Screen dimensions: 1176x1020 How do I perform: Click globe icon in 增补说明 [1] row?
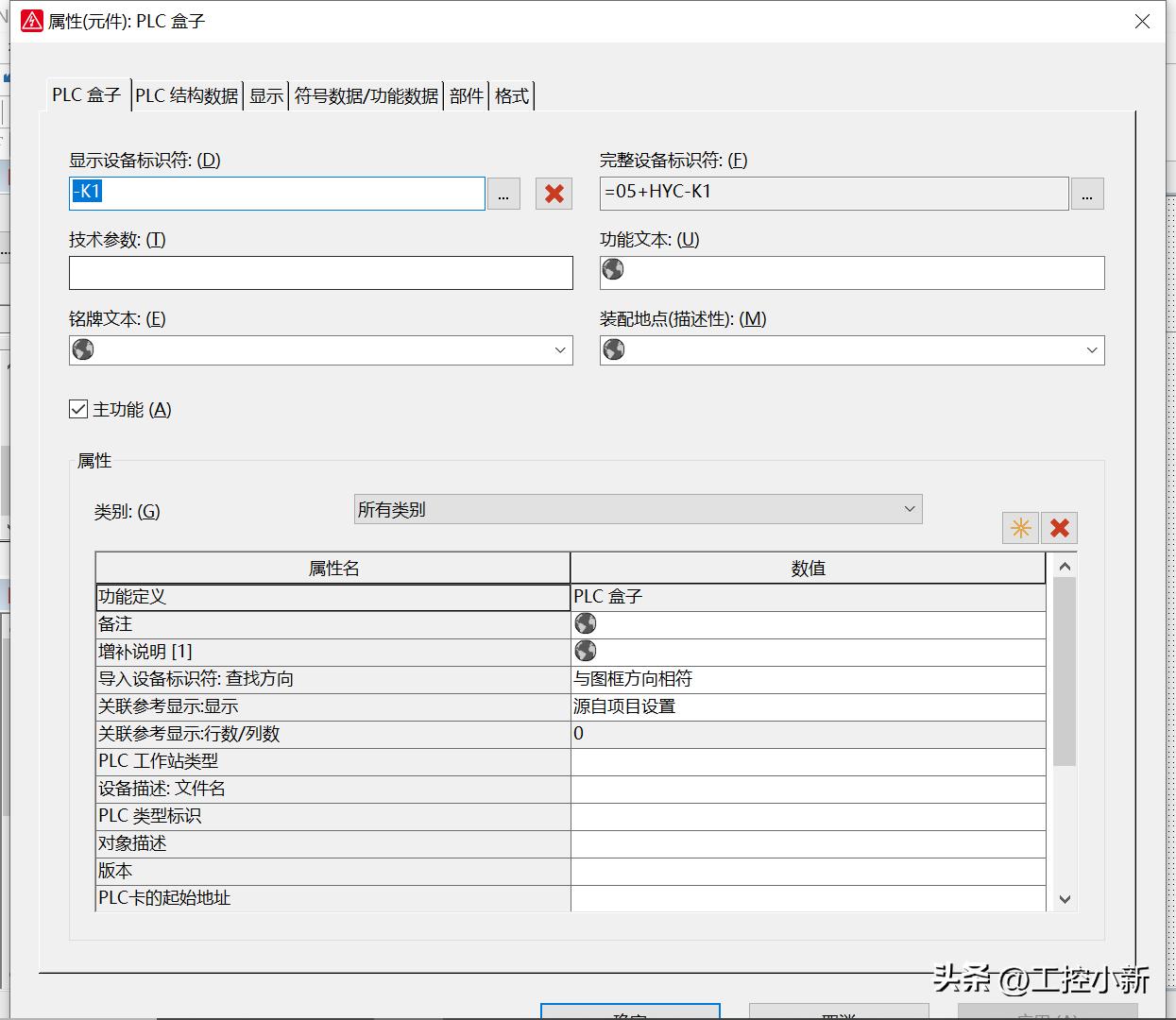(x=586, y=650)
